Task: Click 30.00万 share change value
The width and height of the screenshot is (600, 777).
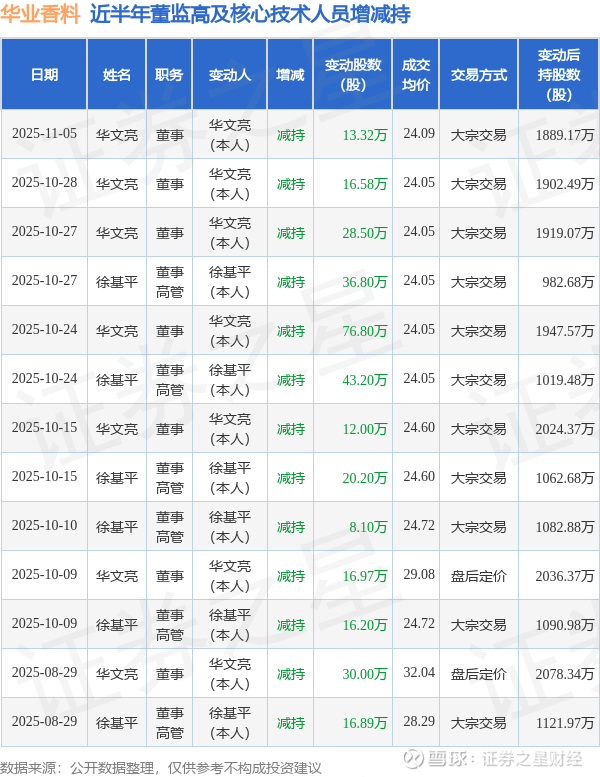Action: click(x=365, y=674)
